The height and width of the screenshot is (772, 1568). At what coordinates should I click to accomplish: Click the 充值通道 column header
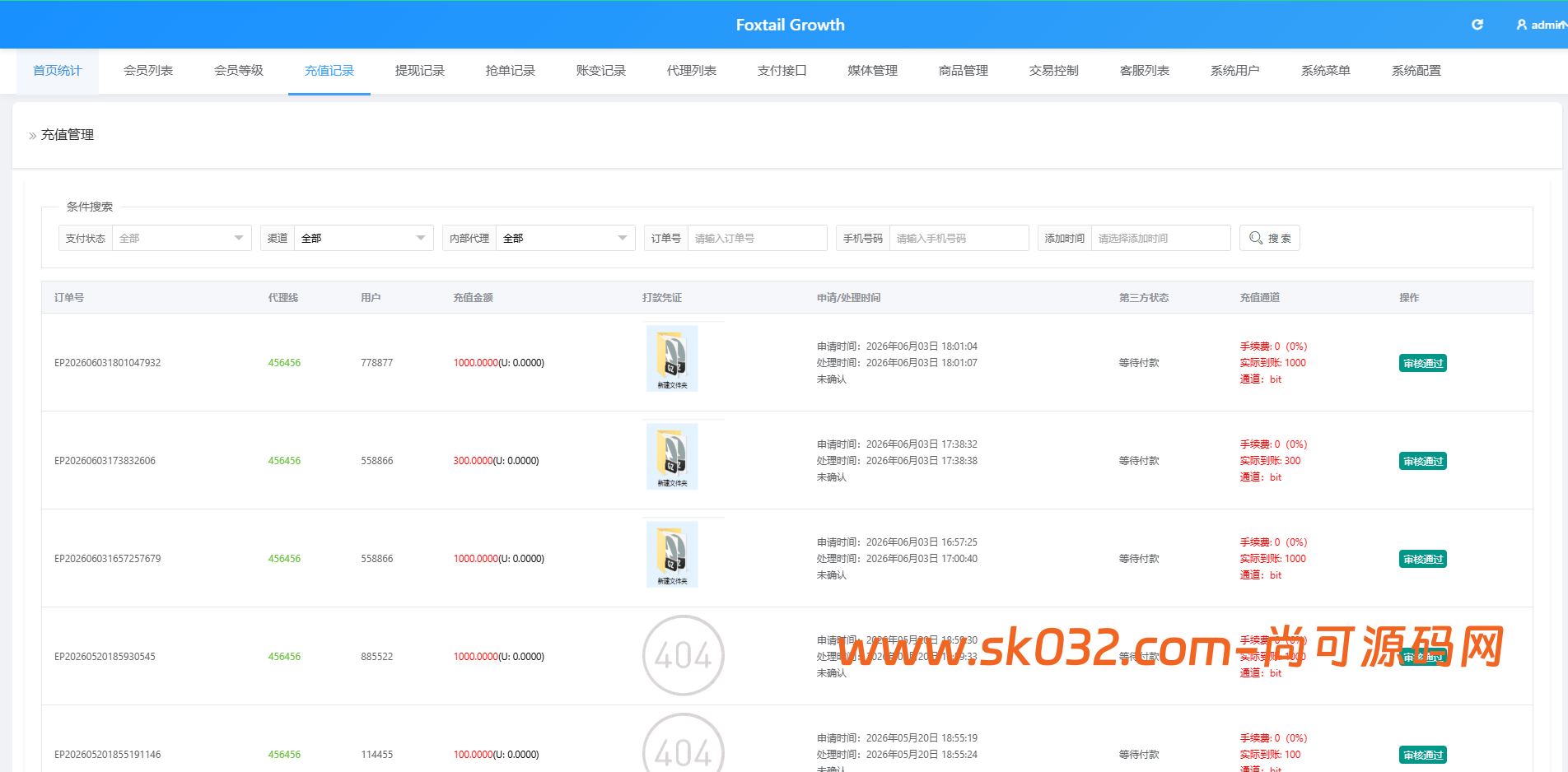coord(1260,298)
